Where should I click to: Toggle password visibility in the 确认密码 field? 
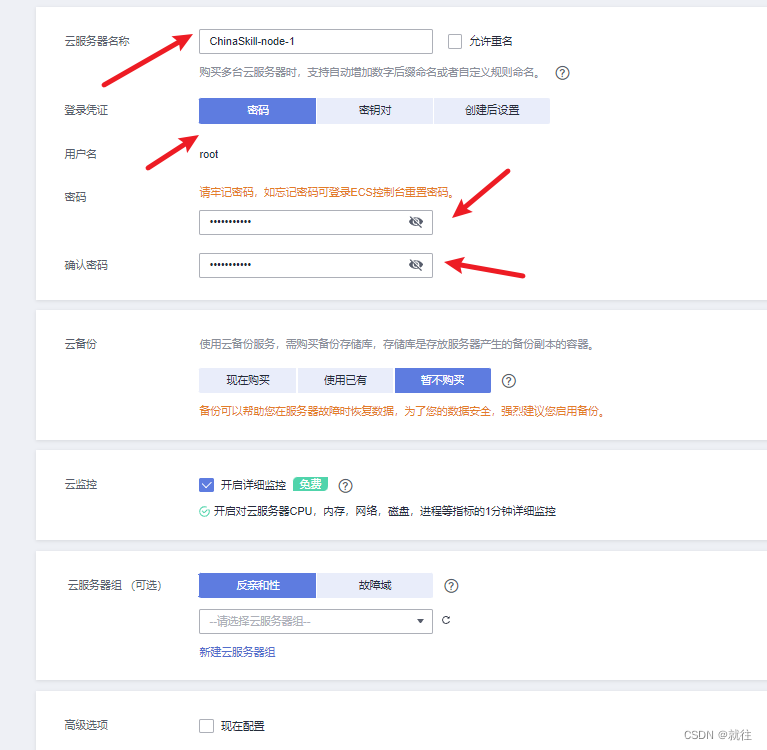tap(416, 265)
